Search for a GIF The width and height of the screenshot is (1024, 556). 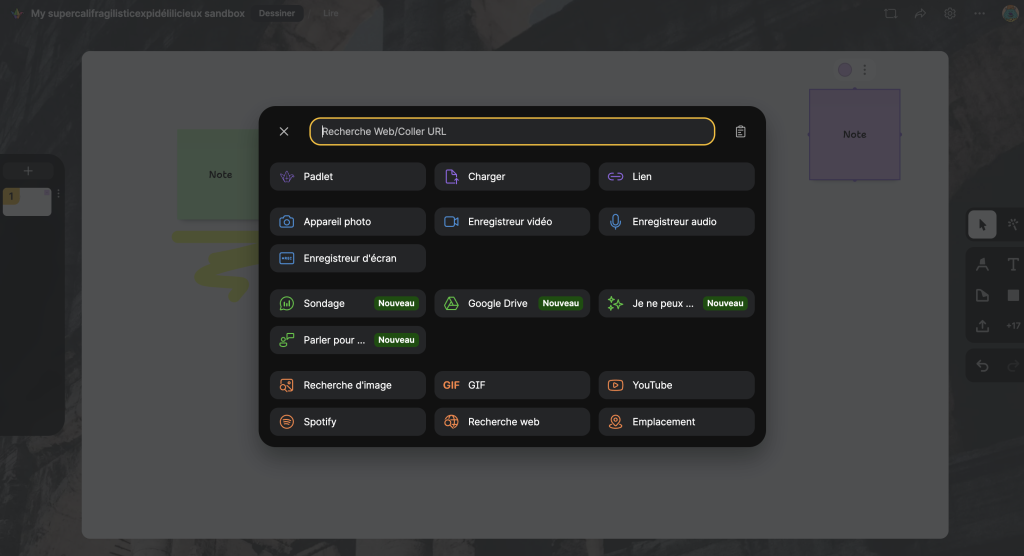[x=512, y=385]
